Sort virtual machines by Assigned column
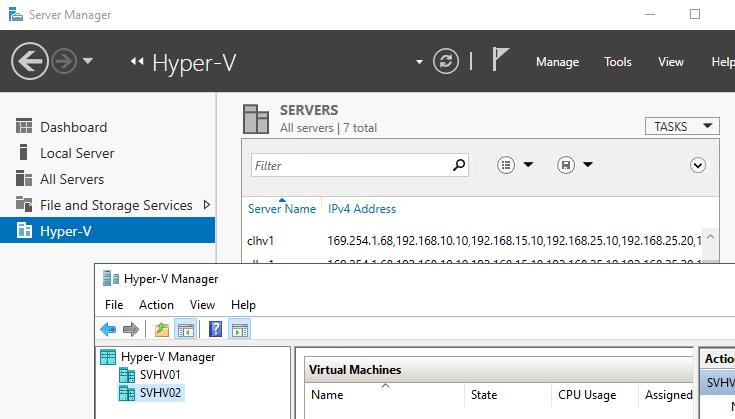735x419 pixels. tap(666, 395)
